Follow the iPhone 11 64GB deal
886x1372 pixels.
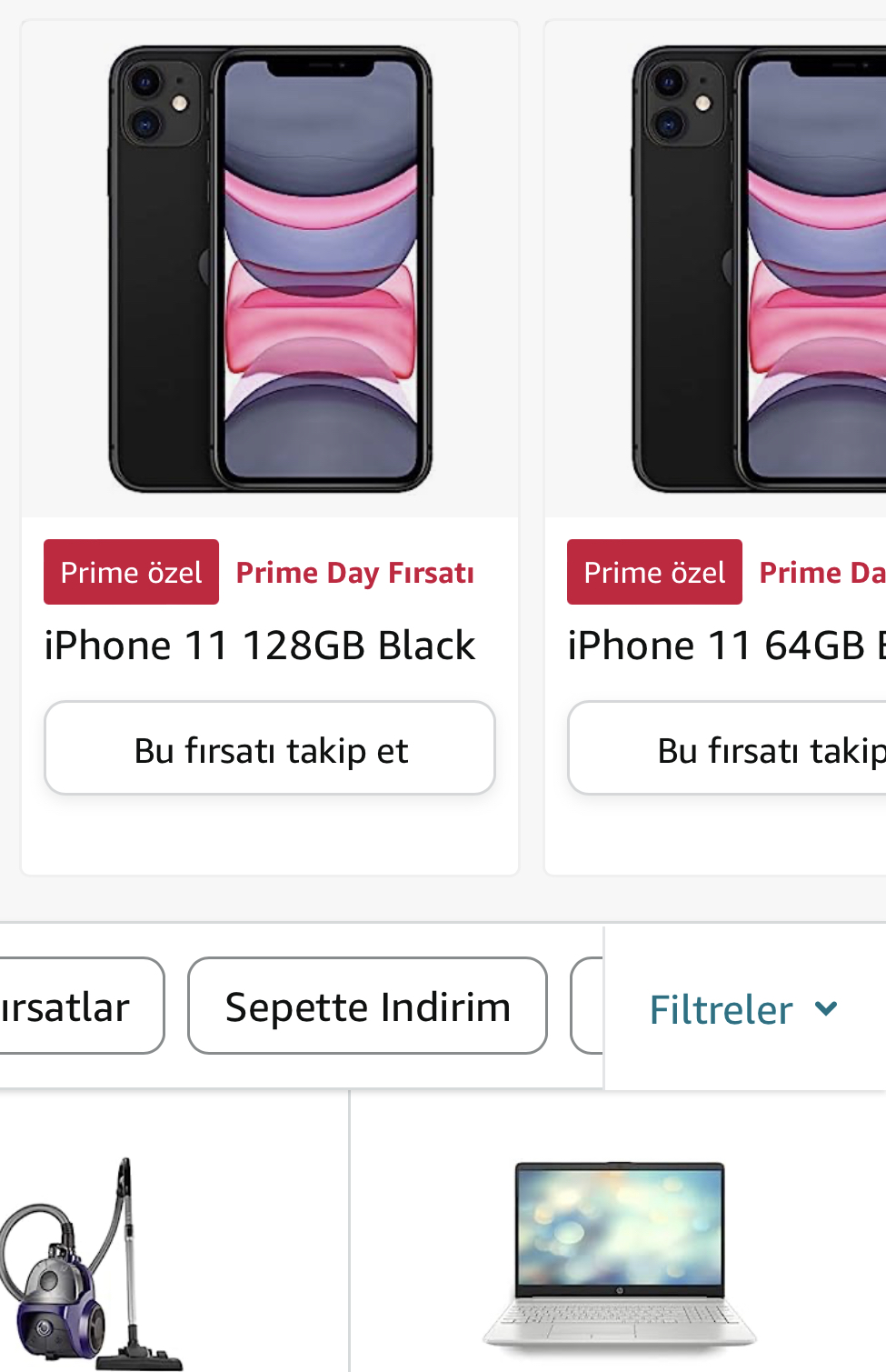(727, 748)
